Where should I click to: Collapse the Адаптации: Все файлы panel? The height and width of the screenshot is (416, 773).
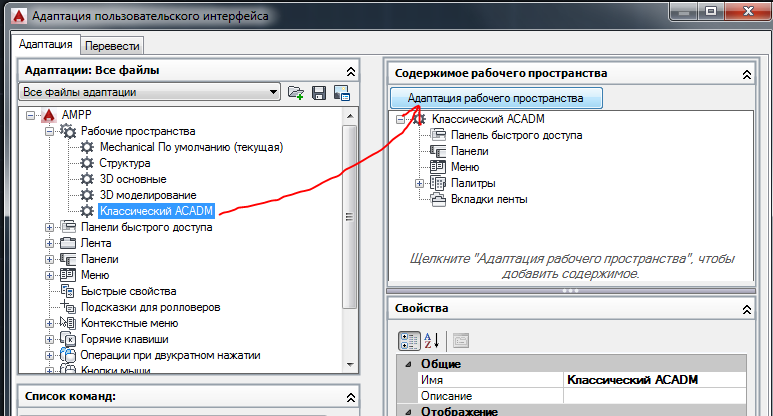click(x=351, y=71)
